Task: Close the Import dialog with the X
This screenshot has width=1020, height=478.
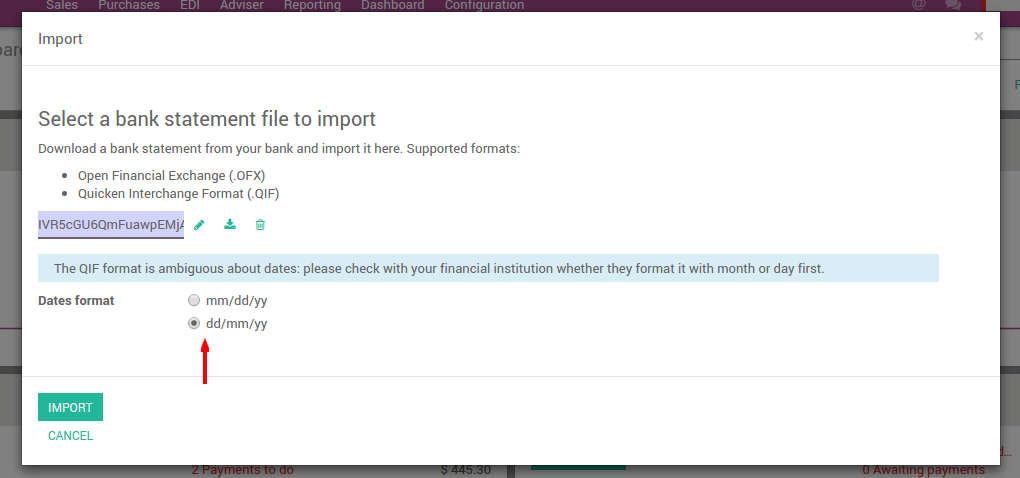Action: click(x=978, y=37)
